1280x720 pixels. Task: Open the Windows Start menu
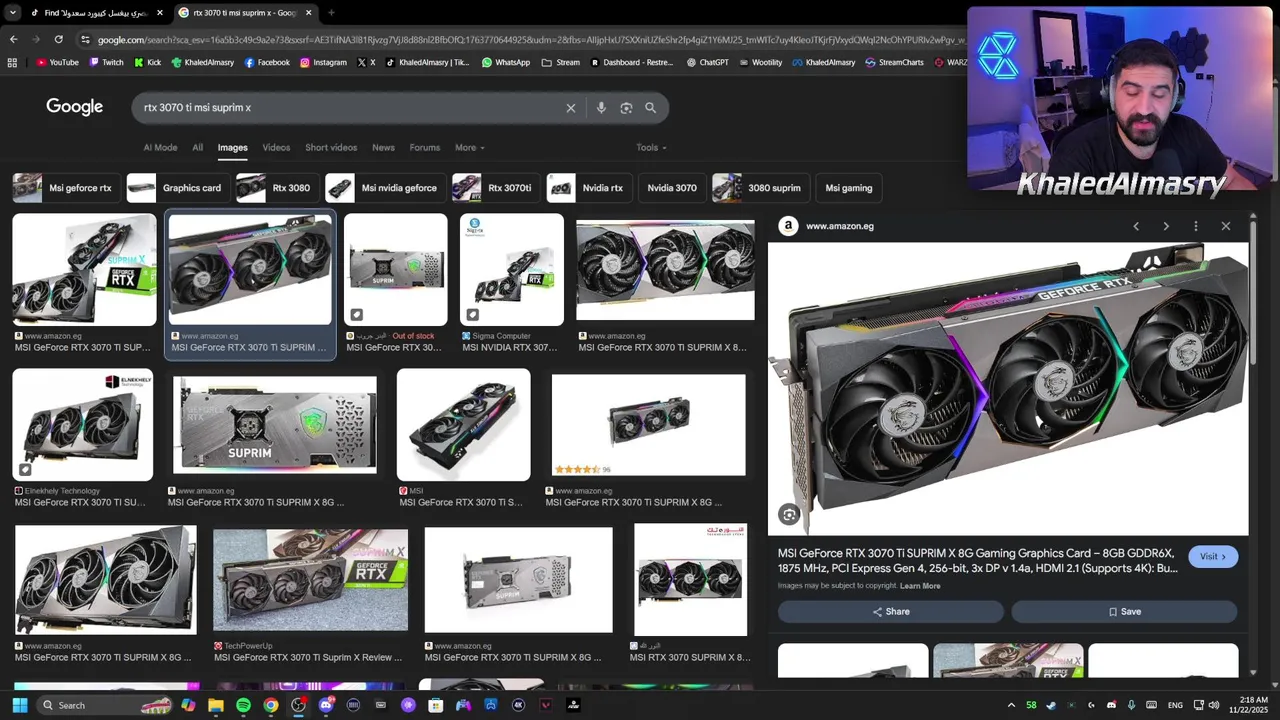click(x=19, y=705)
